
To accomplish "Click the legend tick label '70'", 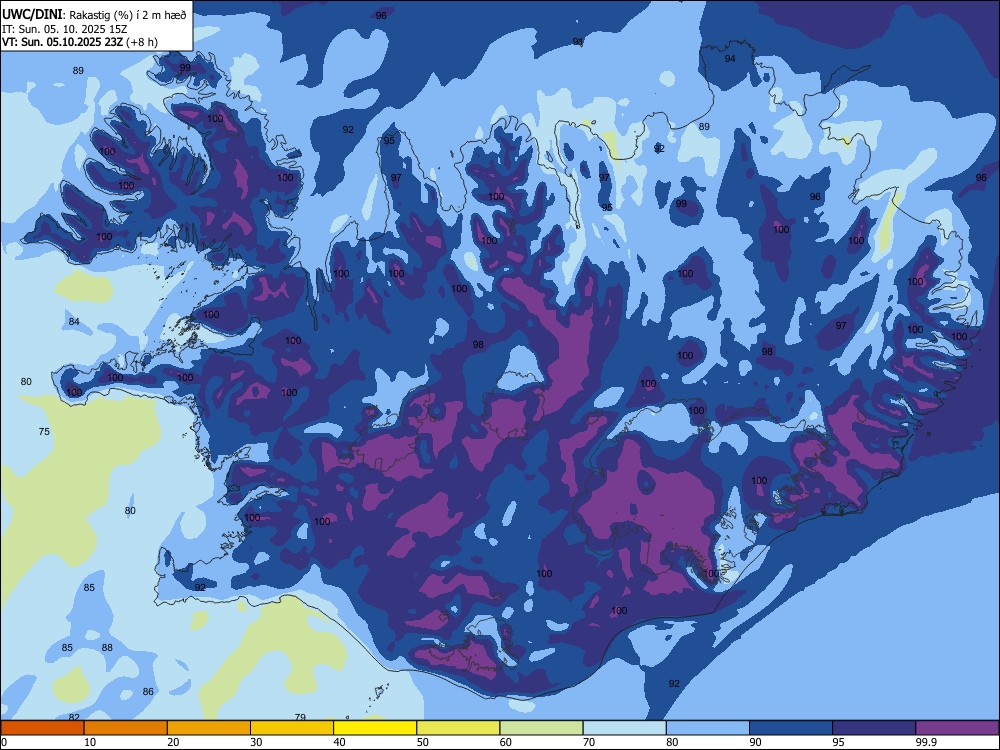I will [589, 742].
